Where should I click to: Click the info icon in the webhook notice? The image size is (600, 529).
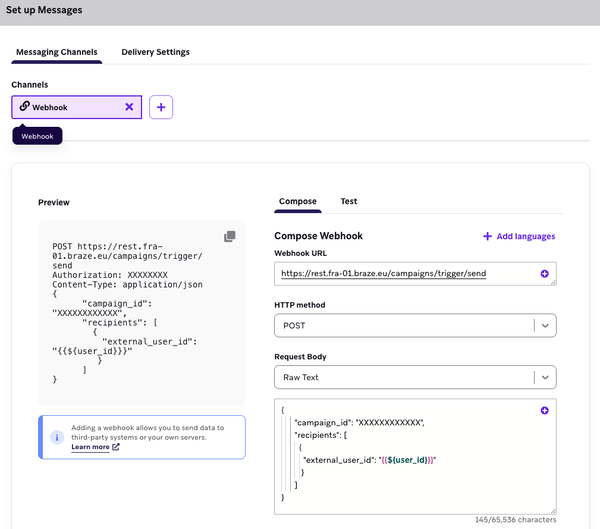tap(57, 437)
